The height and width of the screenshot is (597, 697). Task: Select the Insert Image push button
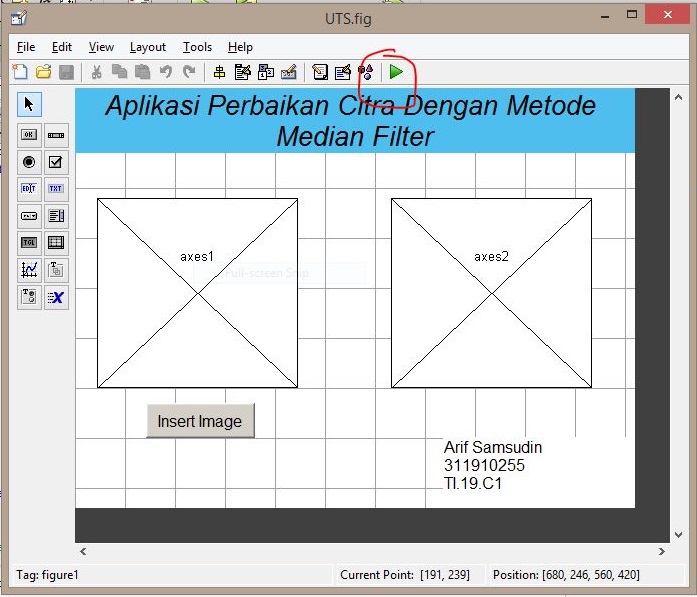(200, 421)
